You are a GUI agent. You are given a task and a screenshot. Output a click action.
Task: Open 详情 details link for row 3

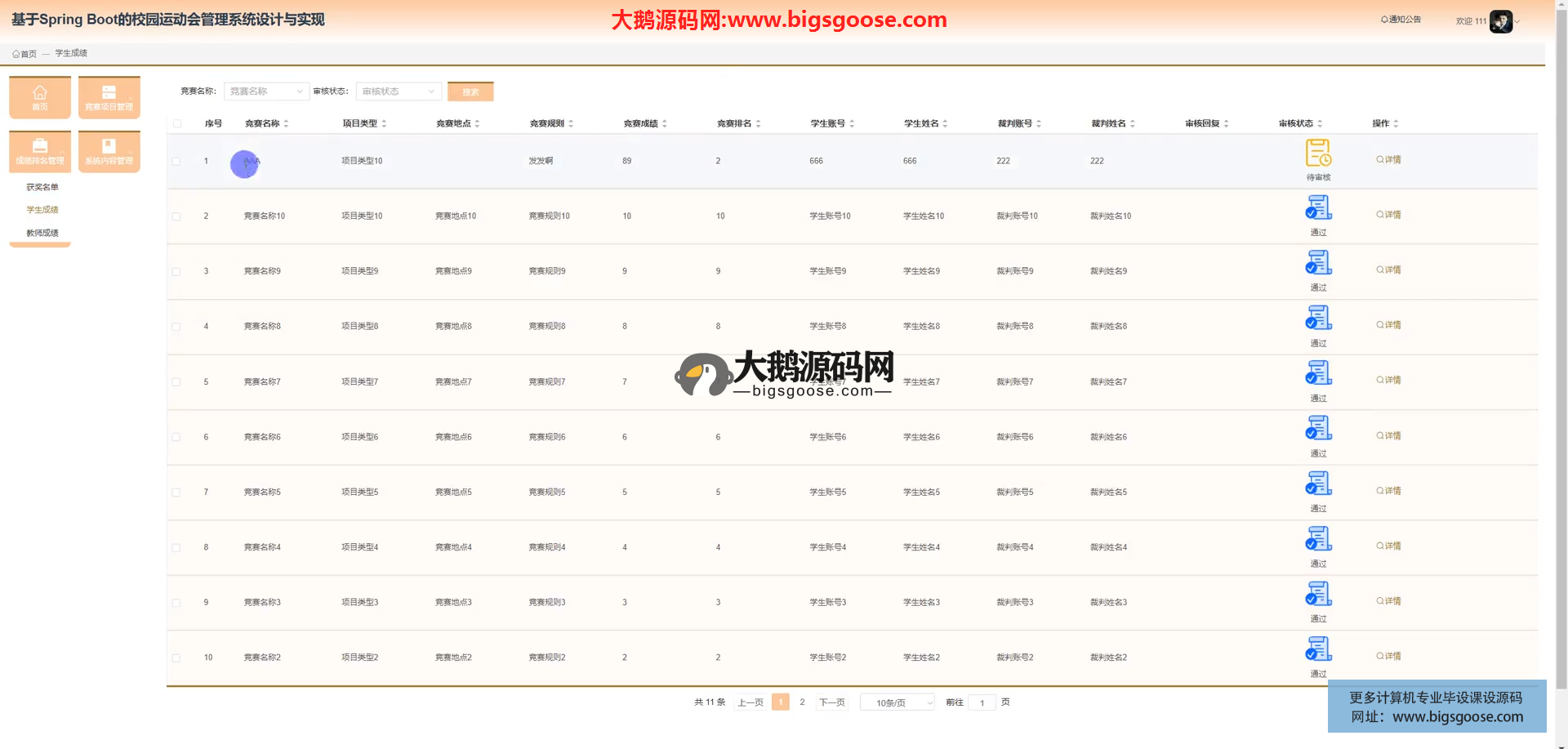1388,270
